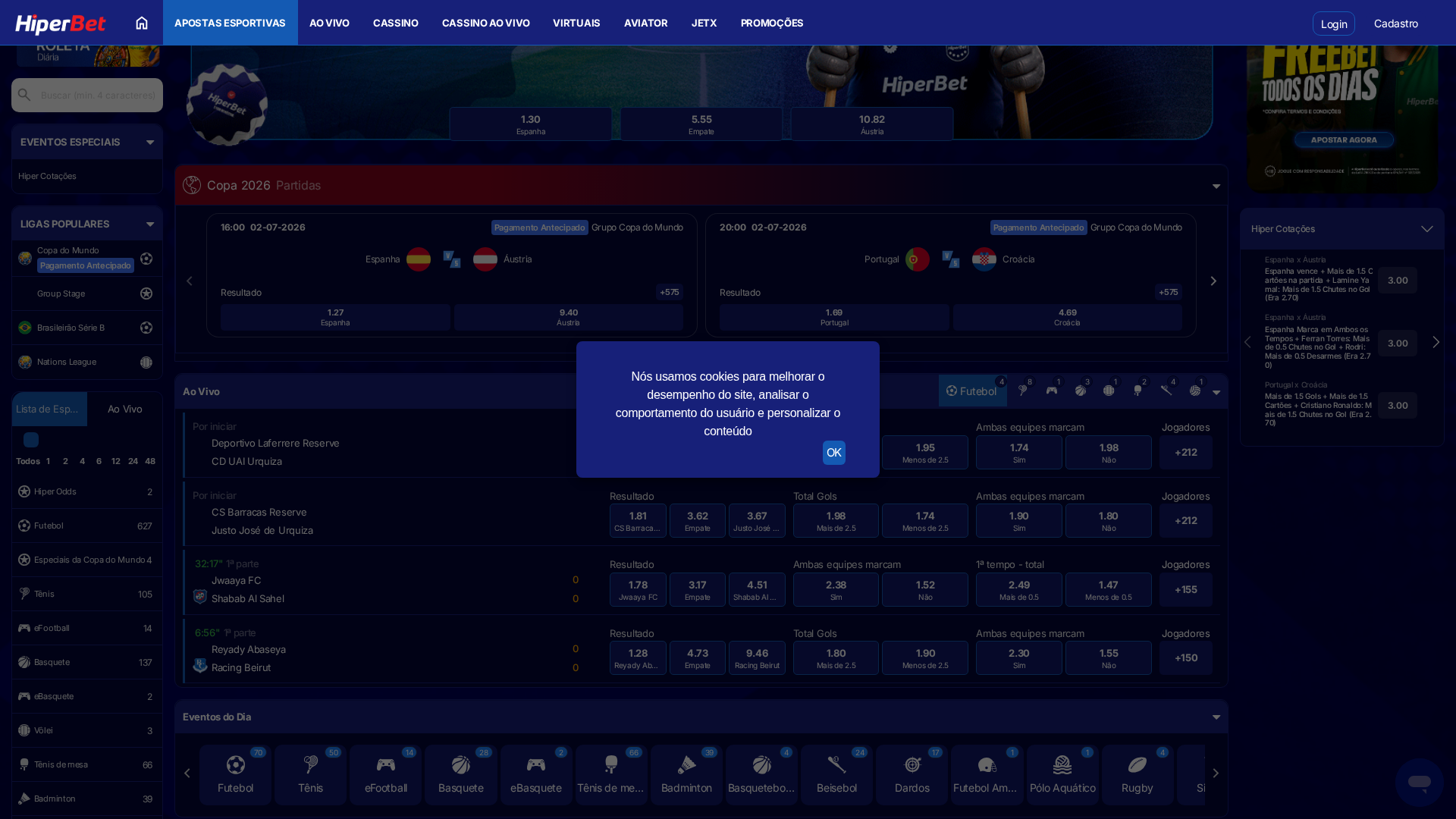
Task: Collapse the Copa 2026 Partidas panel
Action: click(1216, 187)
